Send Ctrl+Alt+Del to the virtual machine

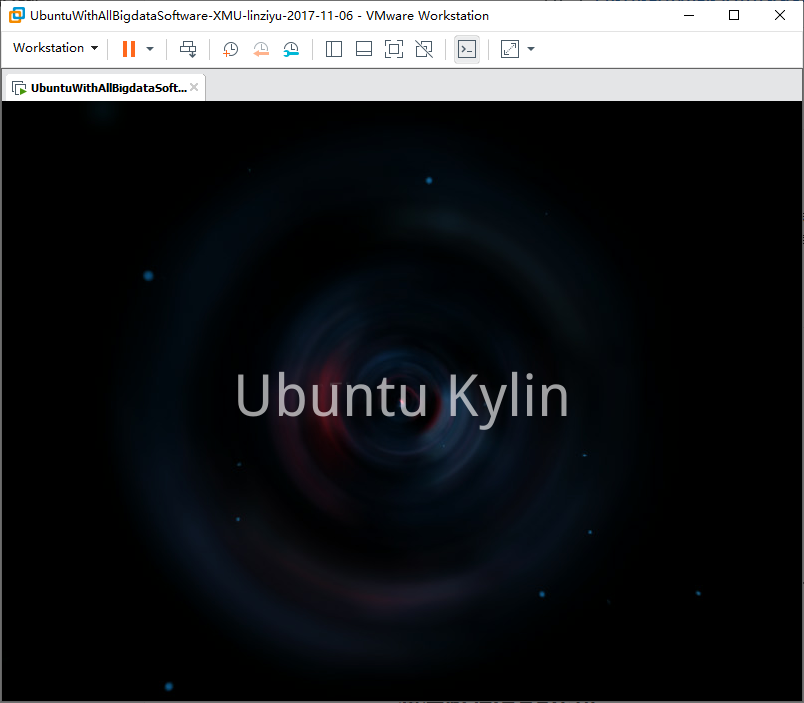tap(188, 49)
